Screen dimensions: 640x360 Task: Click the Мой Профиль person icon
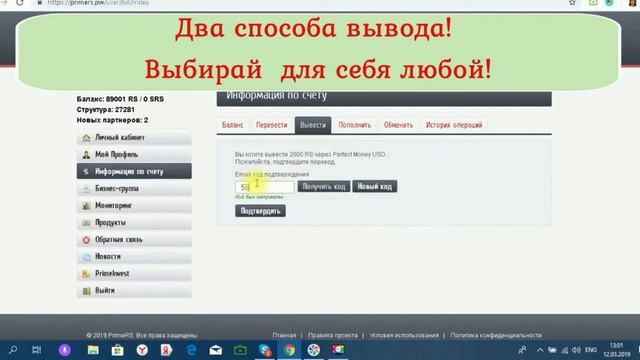pos(86,155)
